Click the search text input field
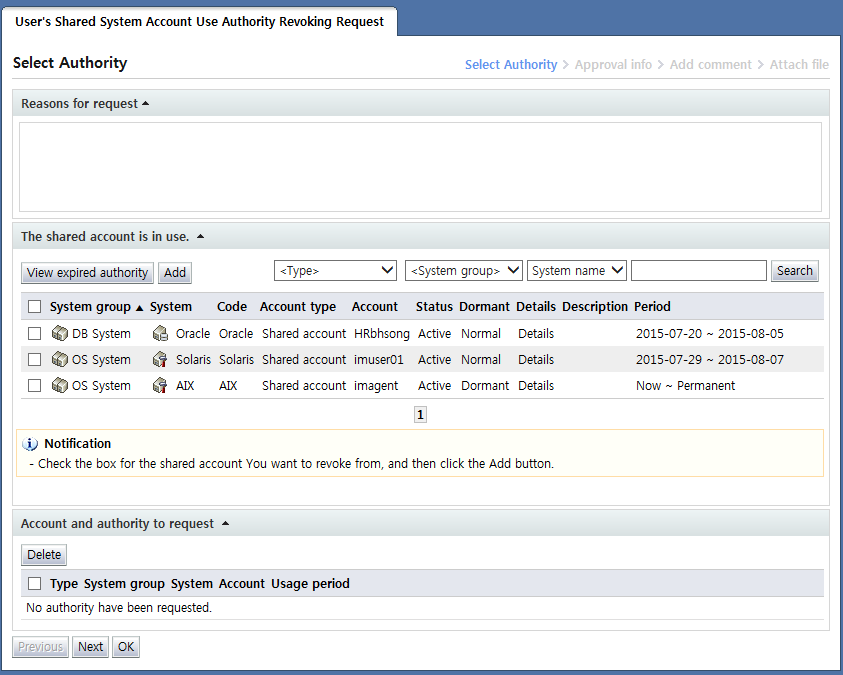The height and width of the screenshot is (675, 843). 698,271
